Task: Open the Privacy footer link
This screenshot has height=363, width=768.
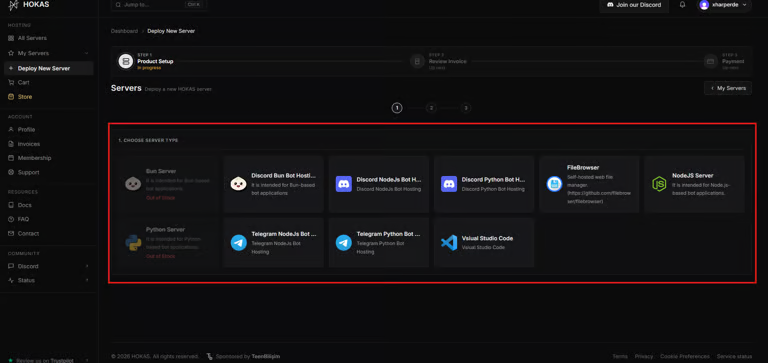Action: (x=644, y=356)
